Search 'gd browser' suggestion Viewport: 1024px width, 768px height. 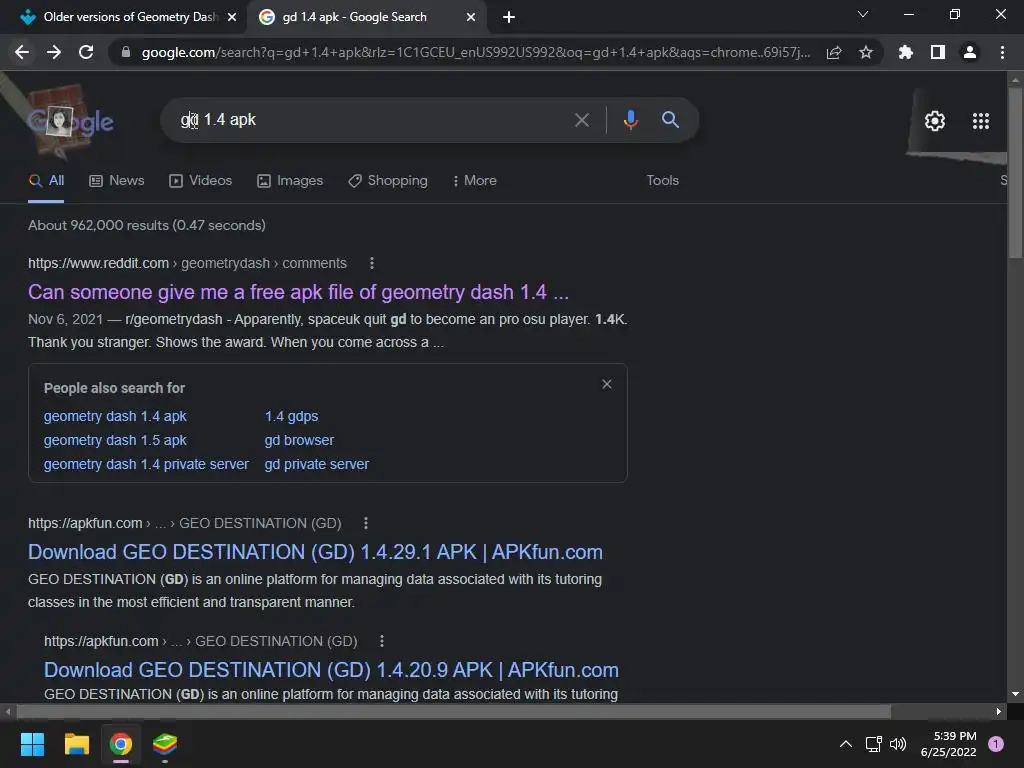click(299, 440)
